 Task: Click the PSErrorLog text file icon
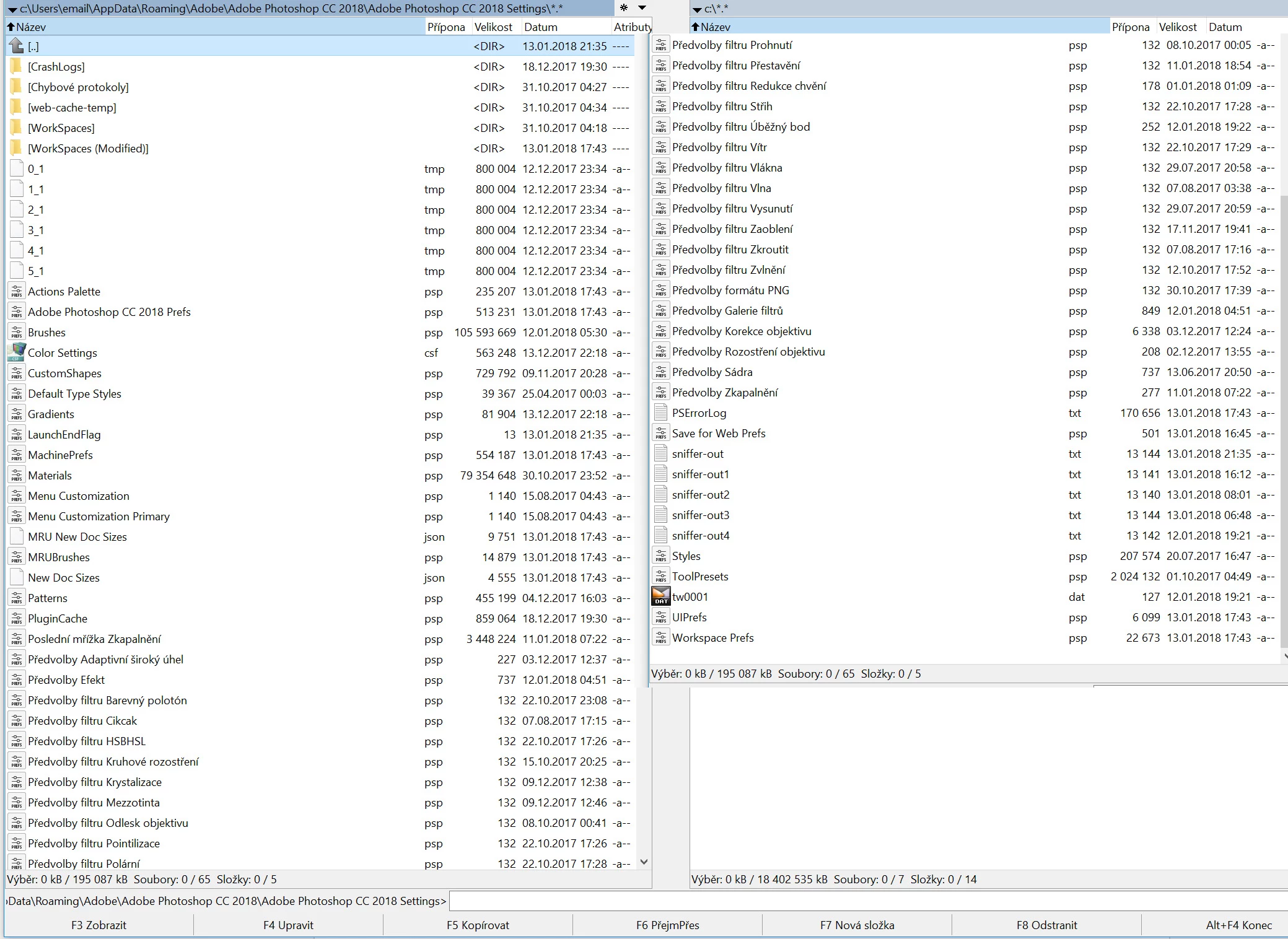[661, 413]
